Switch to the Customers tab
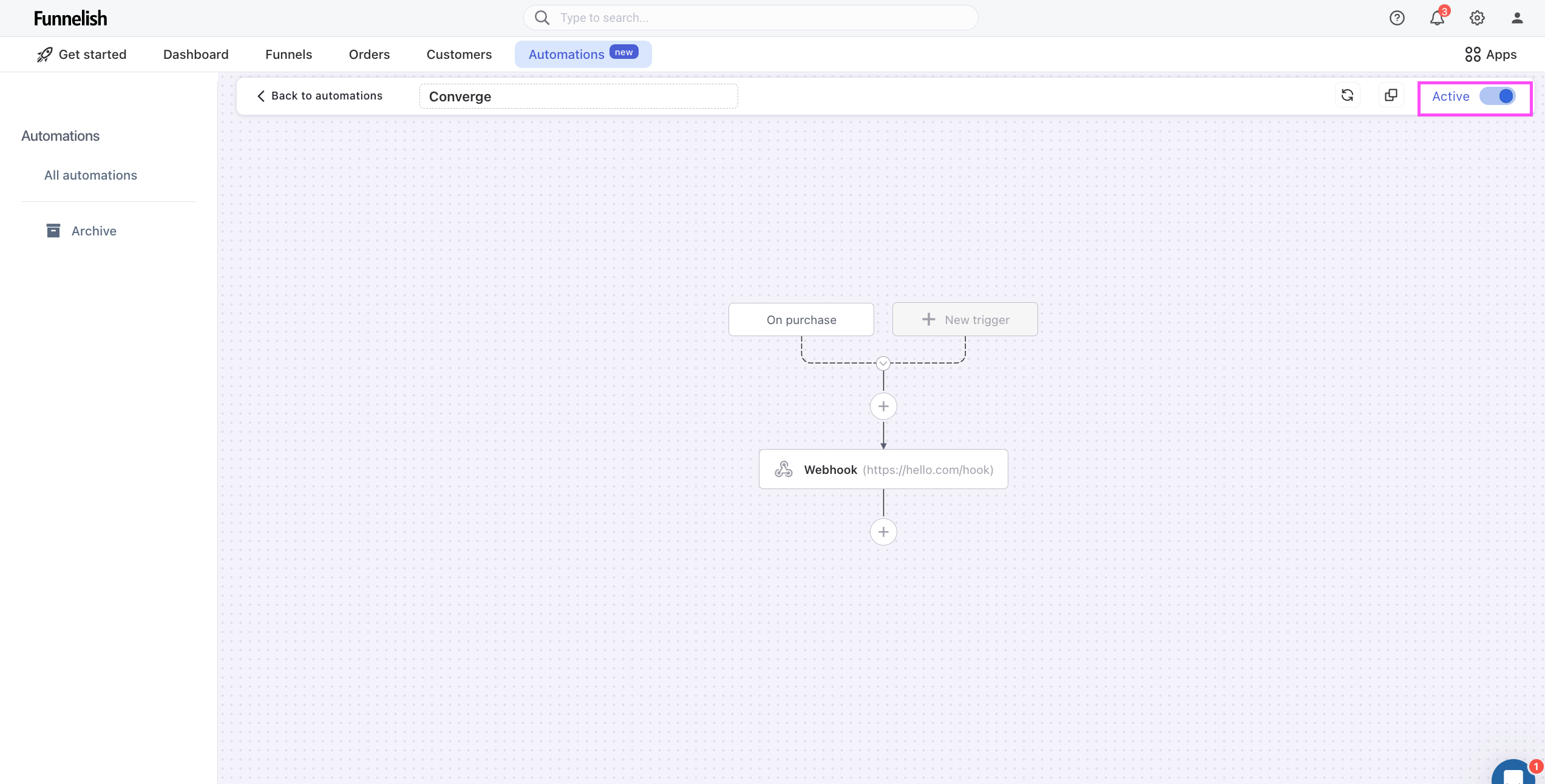1545x784 pixels. (x=459, y=55)
